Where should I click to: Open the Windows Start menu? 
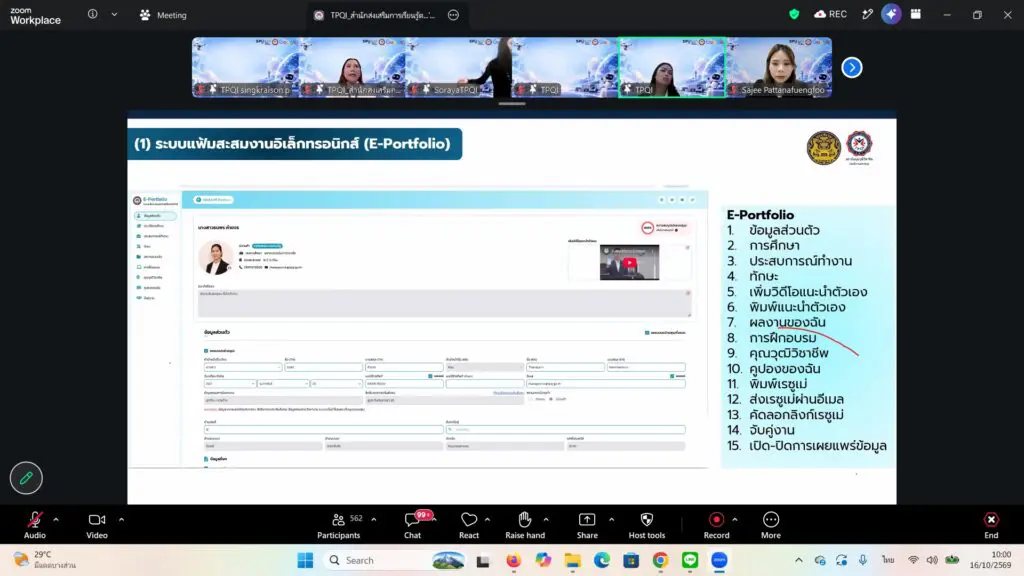[x=305, y=560]
